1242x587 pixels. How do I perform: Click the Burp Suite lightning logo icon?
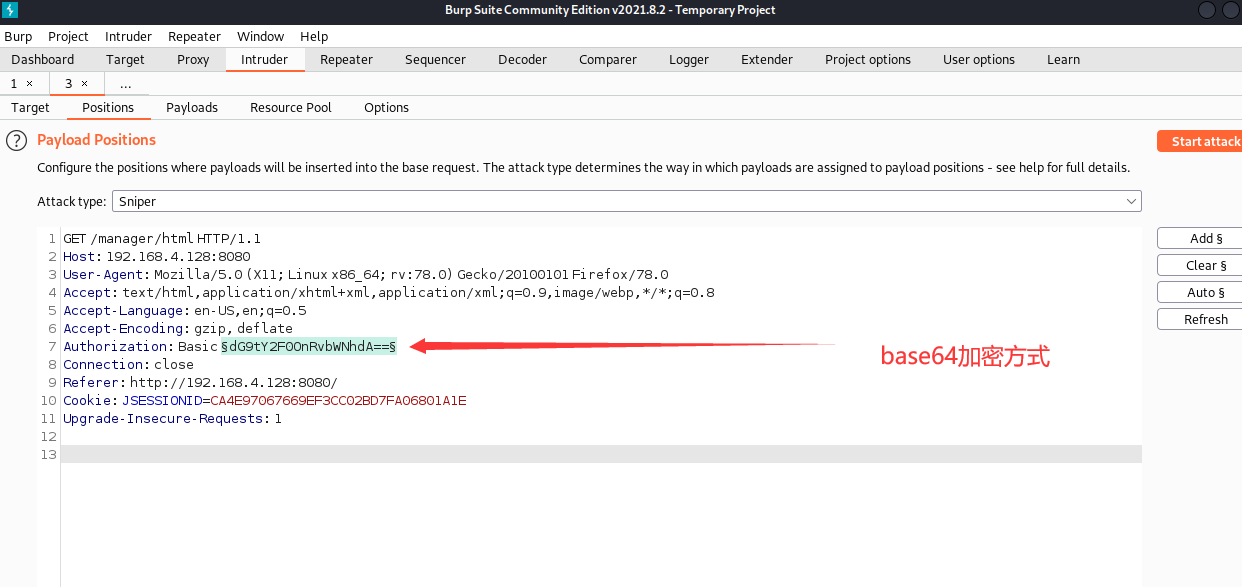[x=12, y=10]
